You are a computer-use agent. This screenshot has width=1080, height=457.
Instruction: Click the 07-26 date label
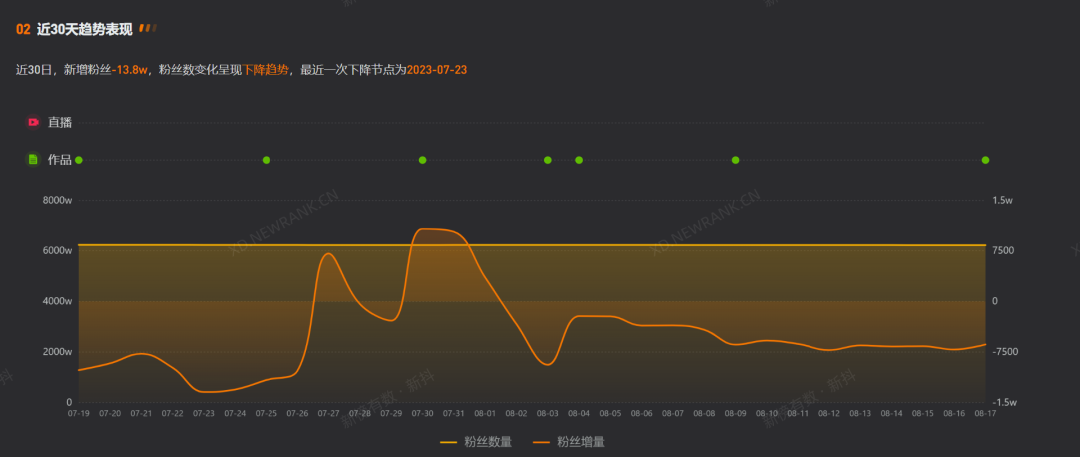pyautogui.click(x=298, y=414)
